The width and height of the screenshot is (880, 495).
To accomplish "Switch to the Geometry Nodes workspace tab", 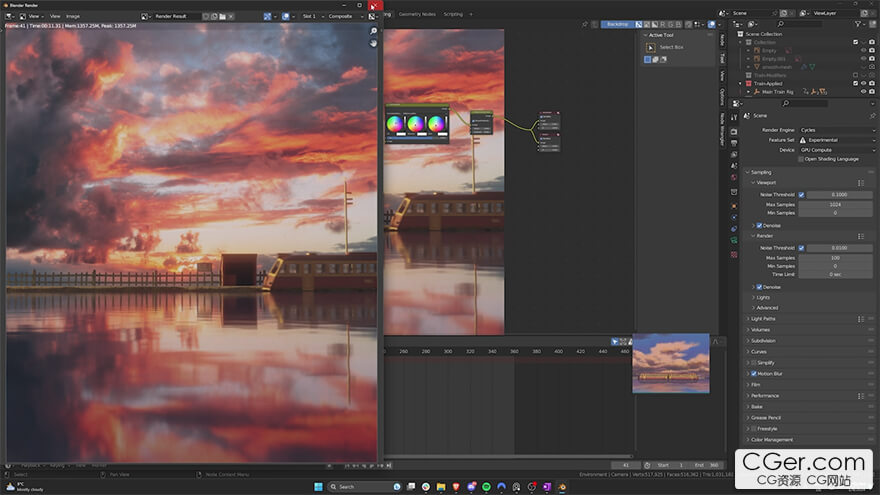I will click(x=417, y=14).
